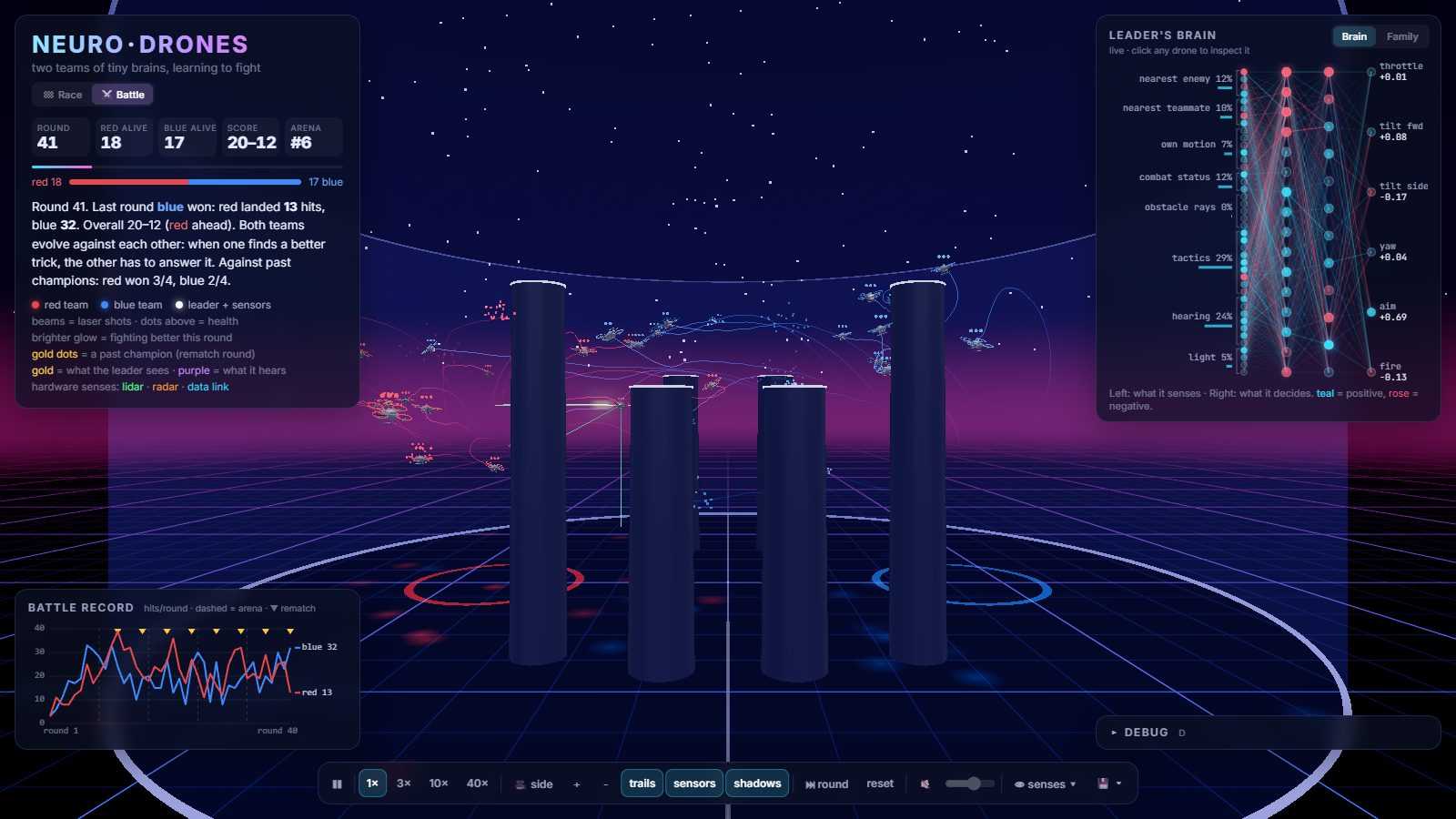Switch to Race mode tab
Image resolution: width=1456 pixels, height=819 pixels.
(x=63, y=95)
